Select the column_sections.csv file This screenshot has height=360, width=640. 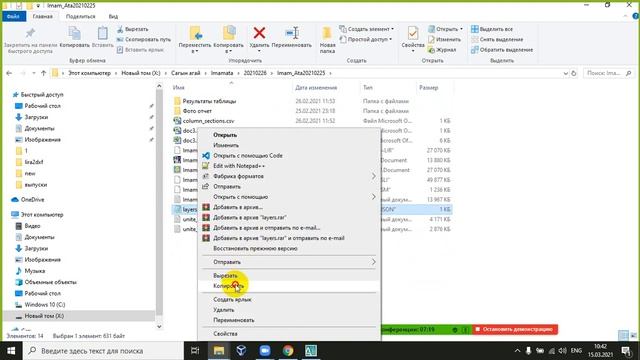pyautogui.click(x=208, y=121)
